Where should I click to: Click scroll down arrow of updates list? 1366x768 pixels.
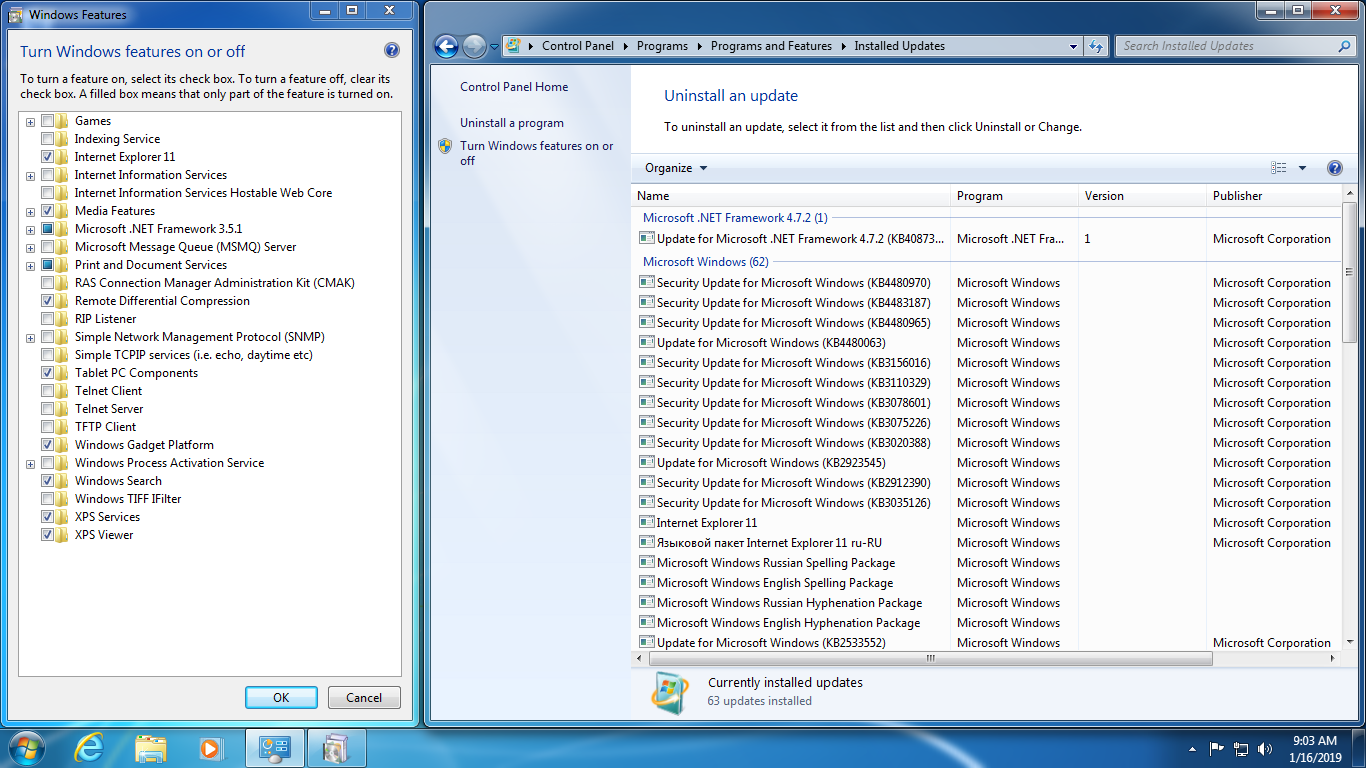coord(1350,642)
